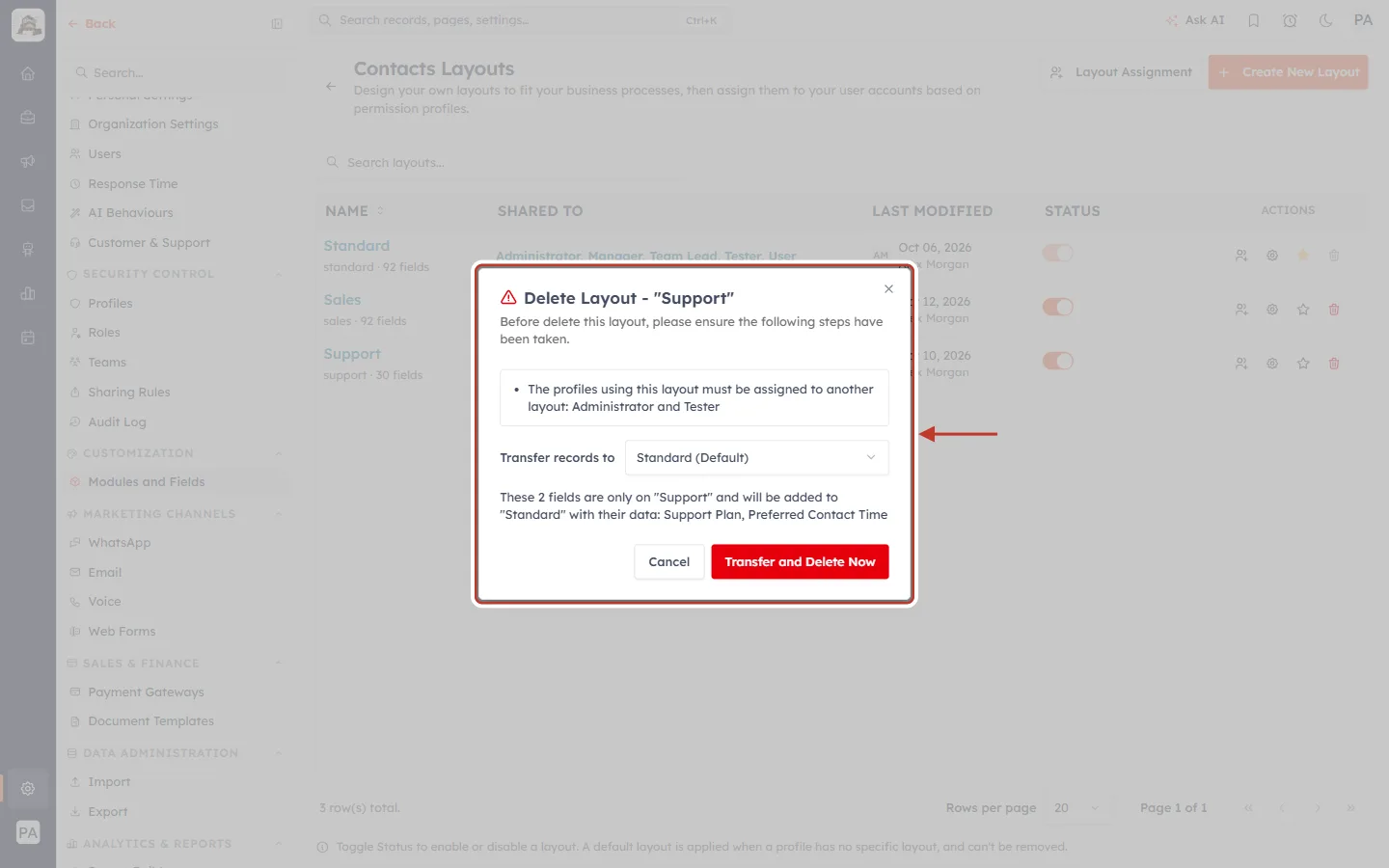Switch to dark mode with the moon icon
The image size is (1389, 868).
pyautogui.click(x=1325, y=20)
